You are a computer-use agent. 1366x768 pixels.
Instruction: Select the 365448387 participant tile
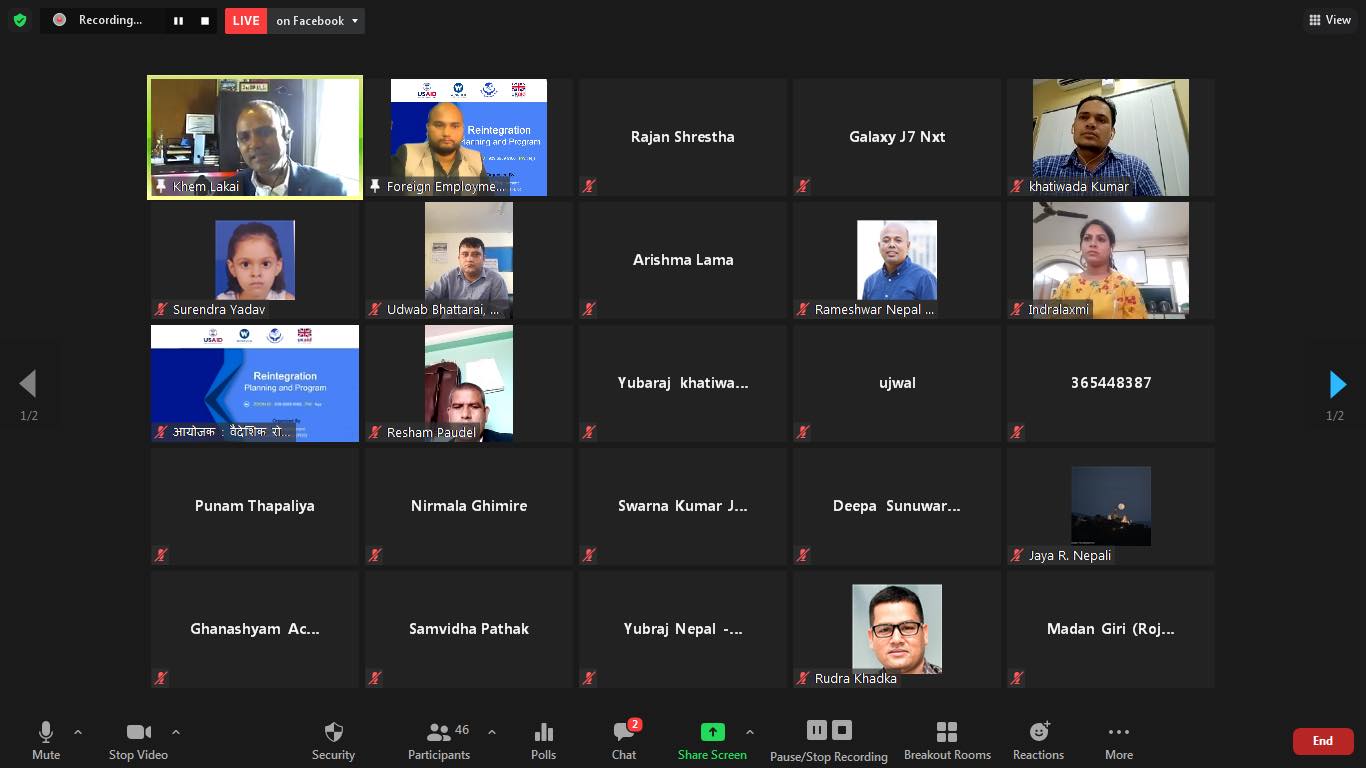click(x=1111, y=383)
